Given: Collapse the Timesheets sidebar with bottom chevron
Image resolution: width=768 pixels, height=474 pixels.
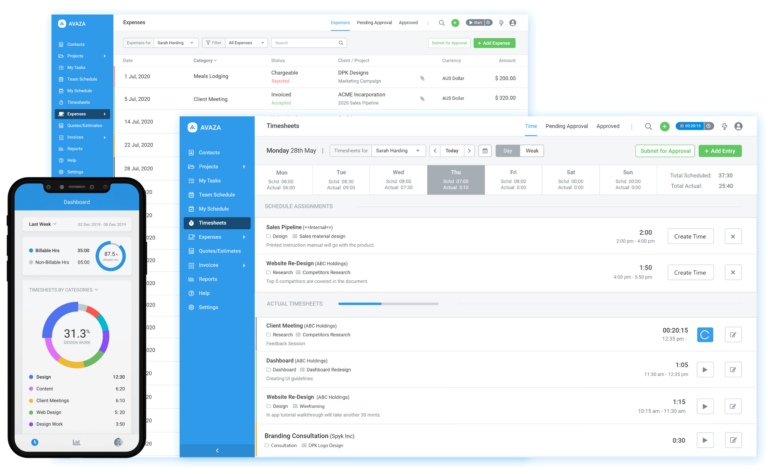Looking at the screenshot, I should coord(217,450).
